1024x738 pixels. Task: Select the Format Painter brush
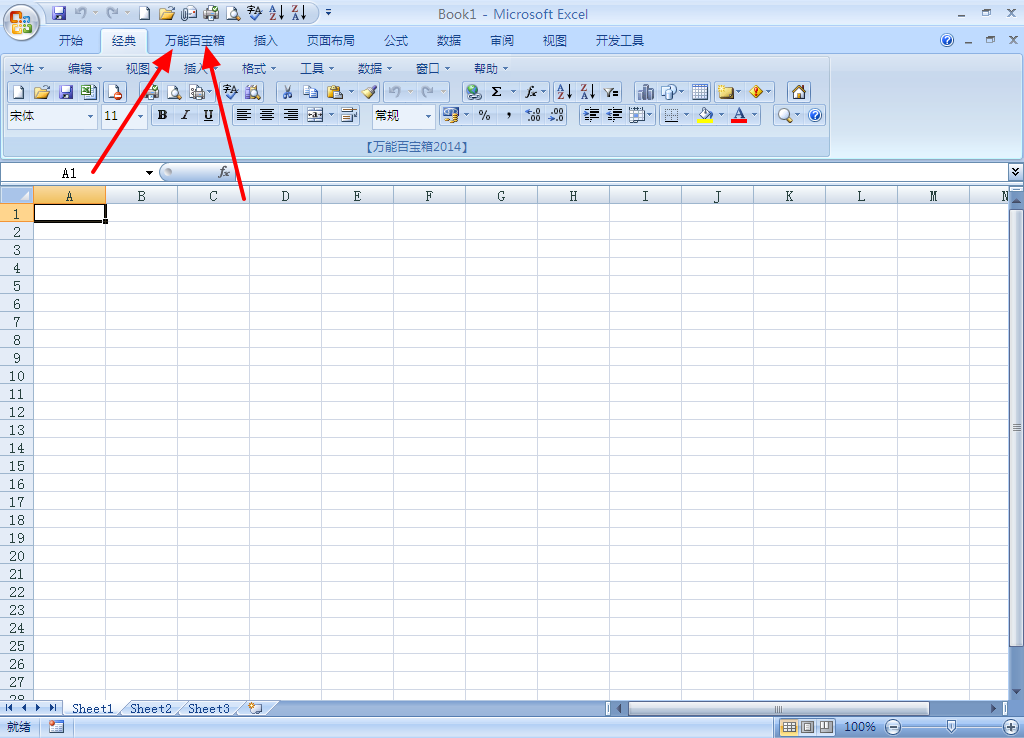click(x=370, y=92)
